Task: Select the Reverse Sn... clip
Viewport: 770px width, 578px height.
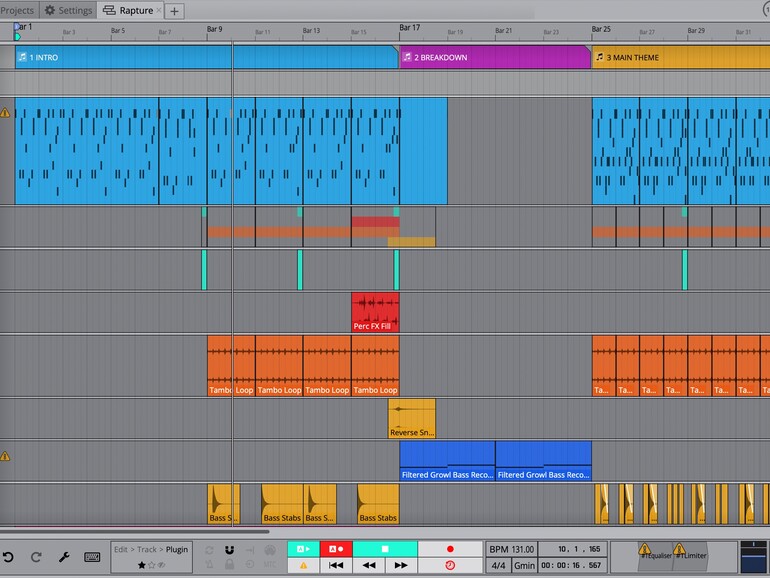Action: click(412, 418)
